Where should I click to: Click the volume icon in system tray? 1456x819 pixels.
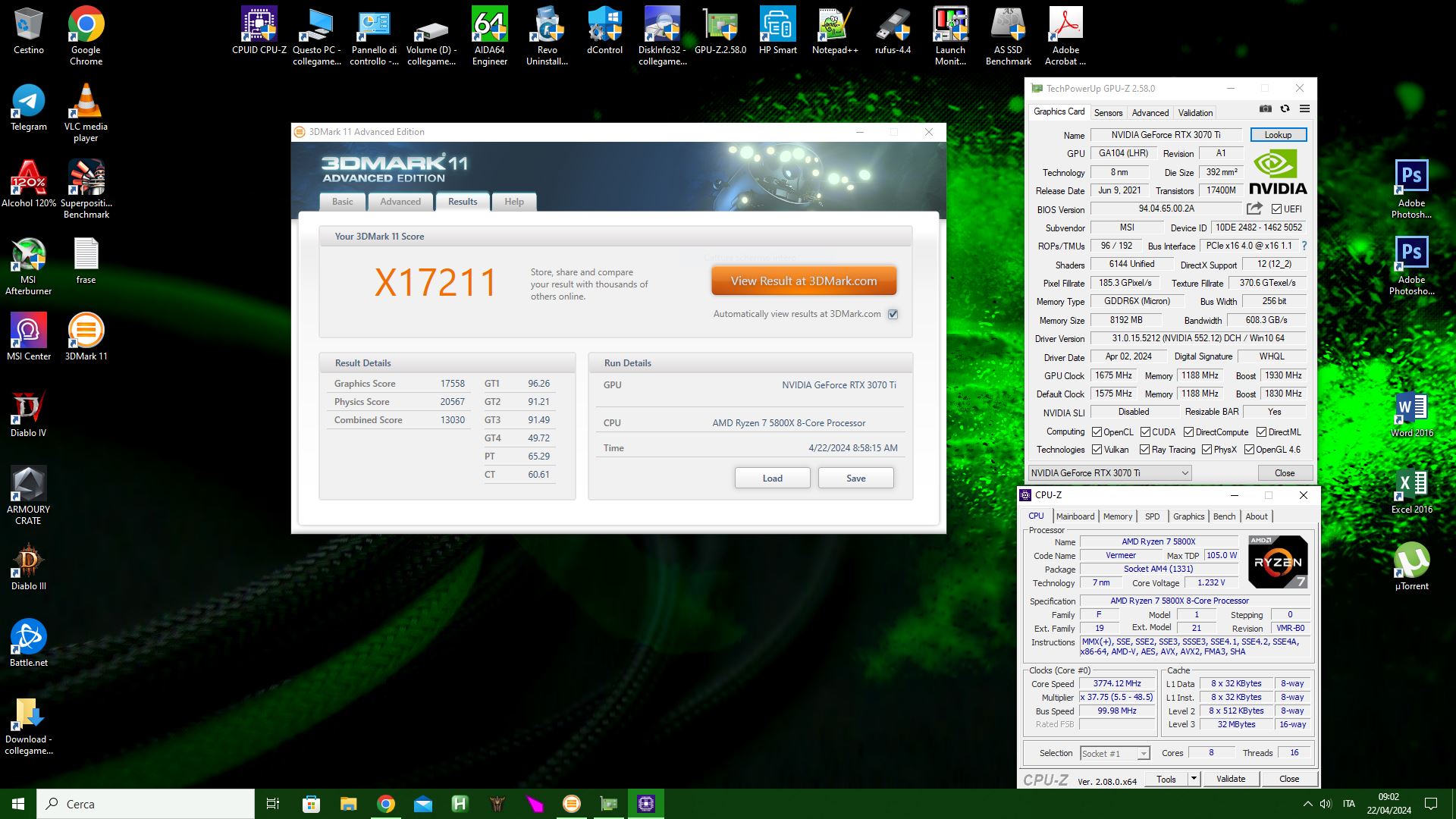click(1326, 804)
